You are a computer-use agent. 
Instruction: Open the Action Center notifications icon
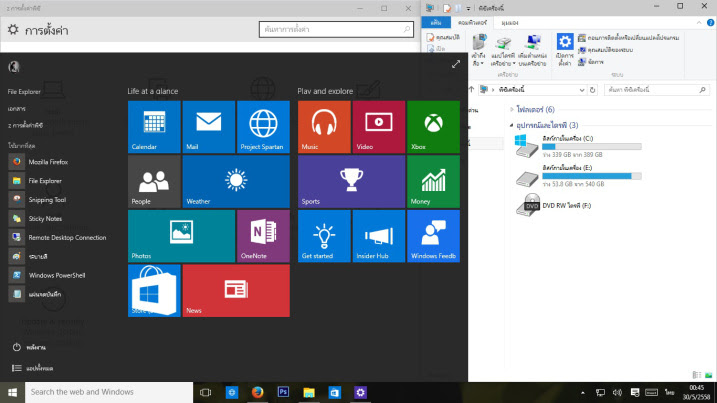point(635,392)
